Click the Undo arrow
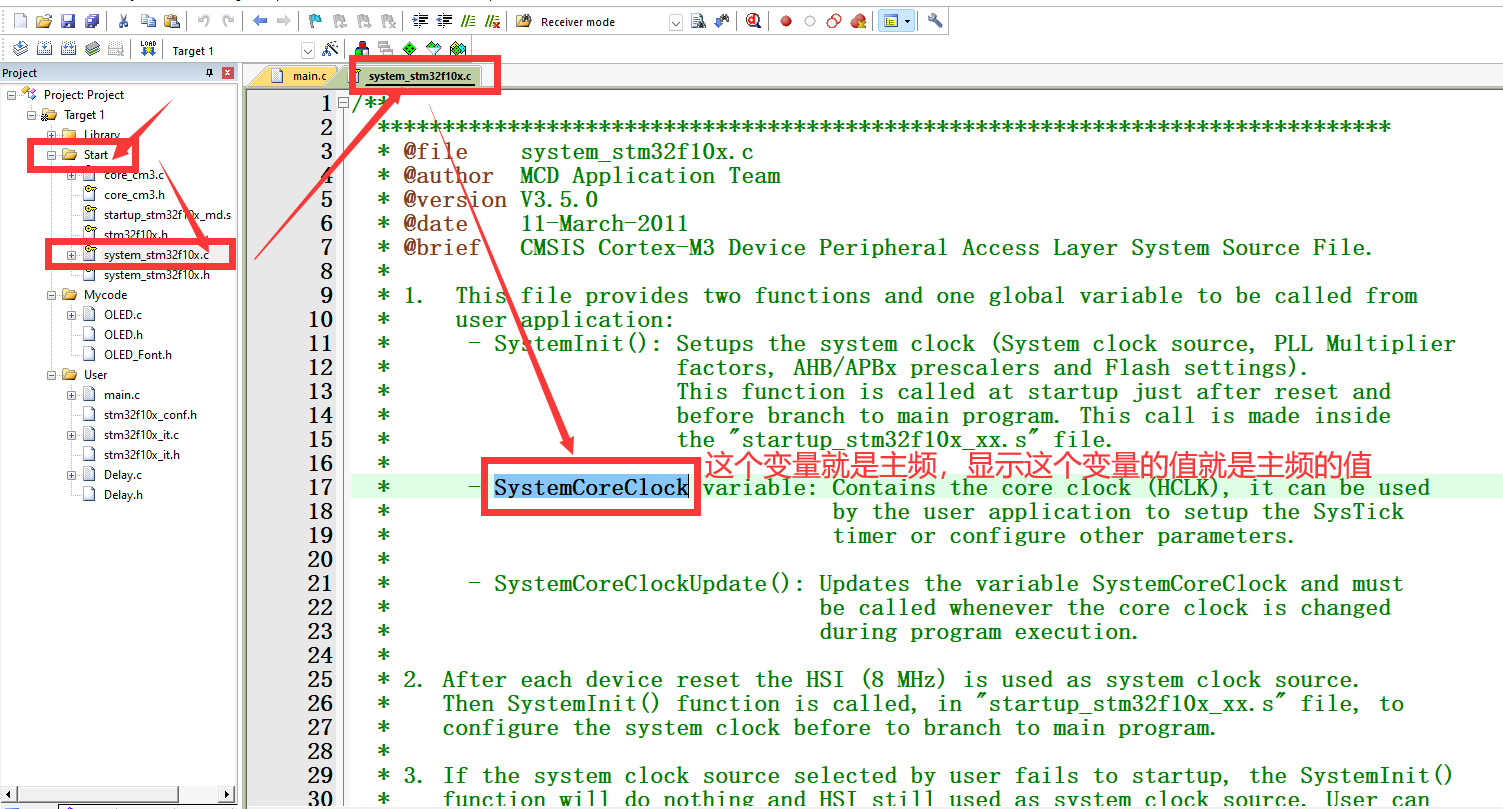This screenshot has width=1503, height=809. point(204,21)
